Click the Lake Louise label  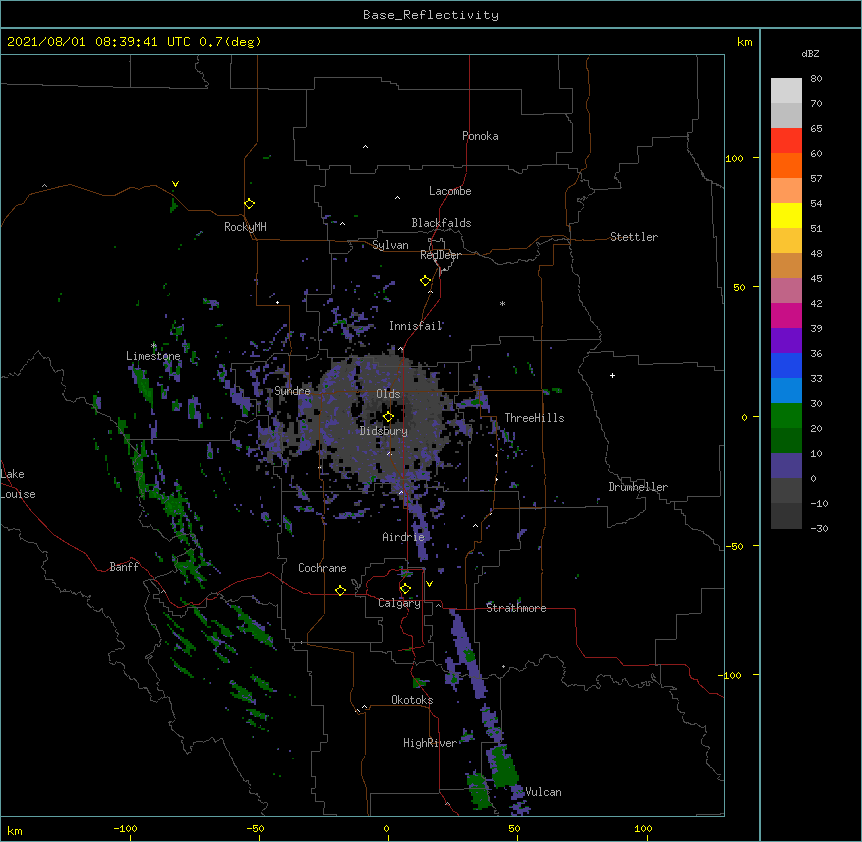pos(18,484)
